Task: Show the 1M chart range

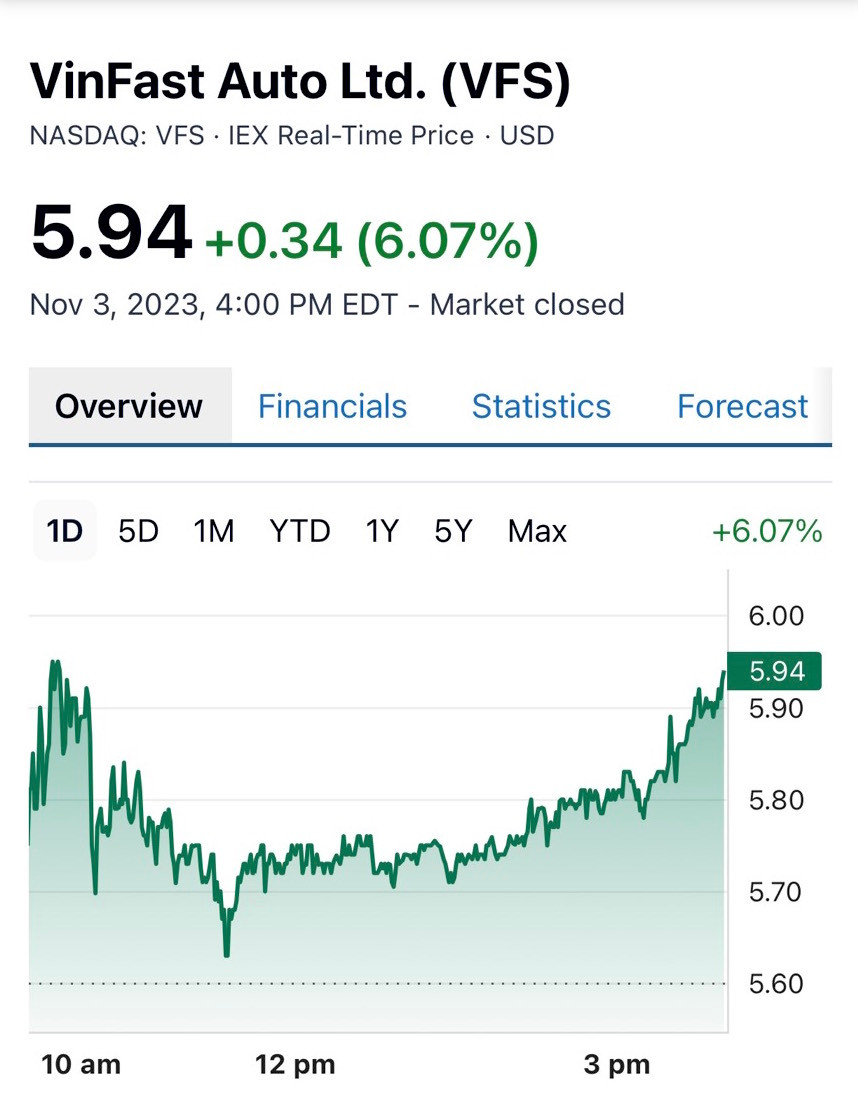Action: pos(214,530)
